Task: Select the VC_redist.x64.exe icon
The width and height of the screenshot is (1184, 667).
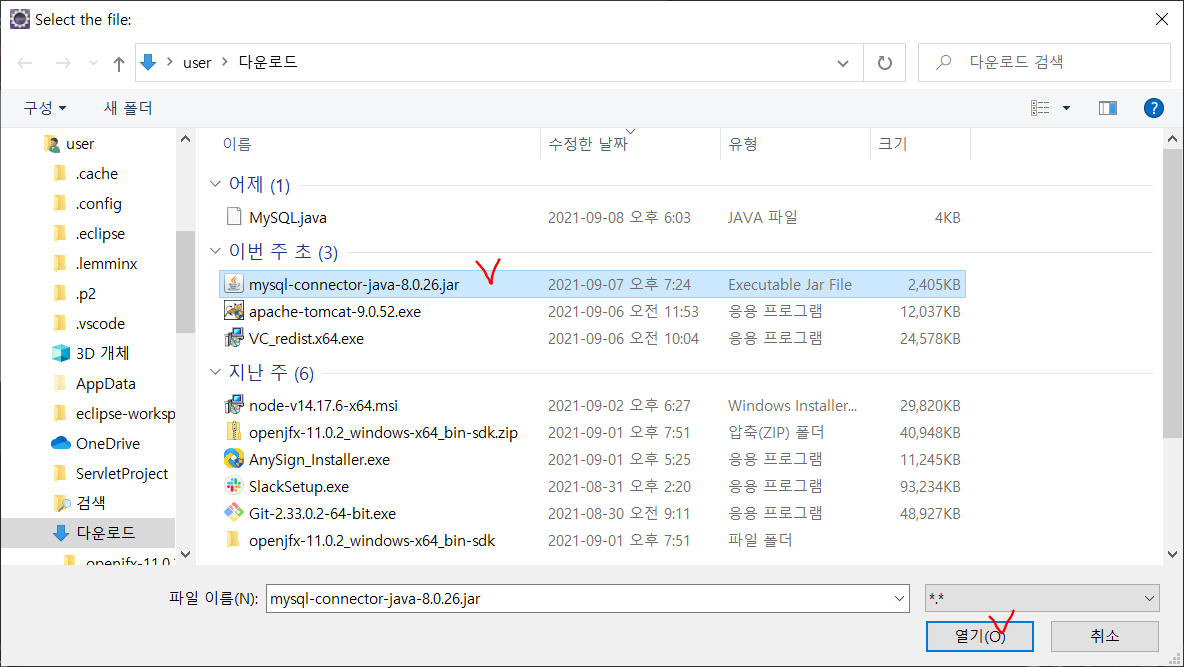Action: point(234,338)
